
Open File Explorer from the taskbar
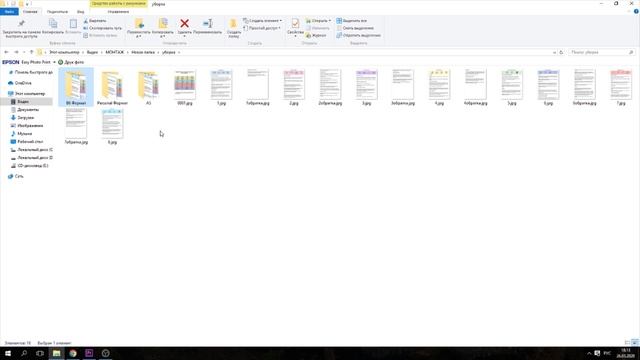pyautogui.click(x=56, y=353)
